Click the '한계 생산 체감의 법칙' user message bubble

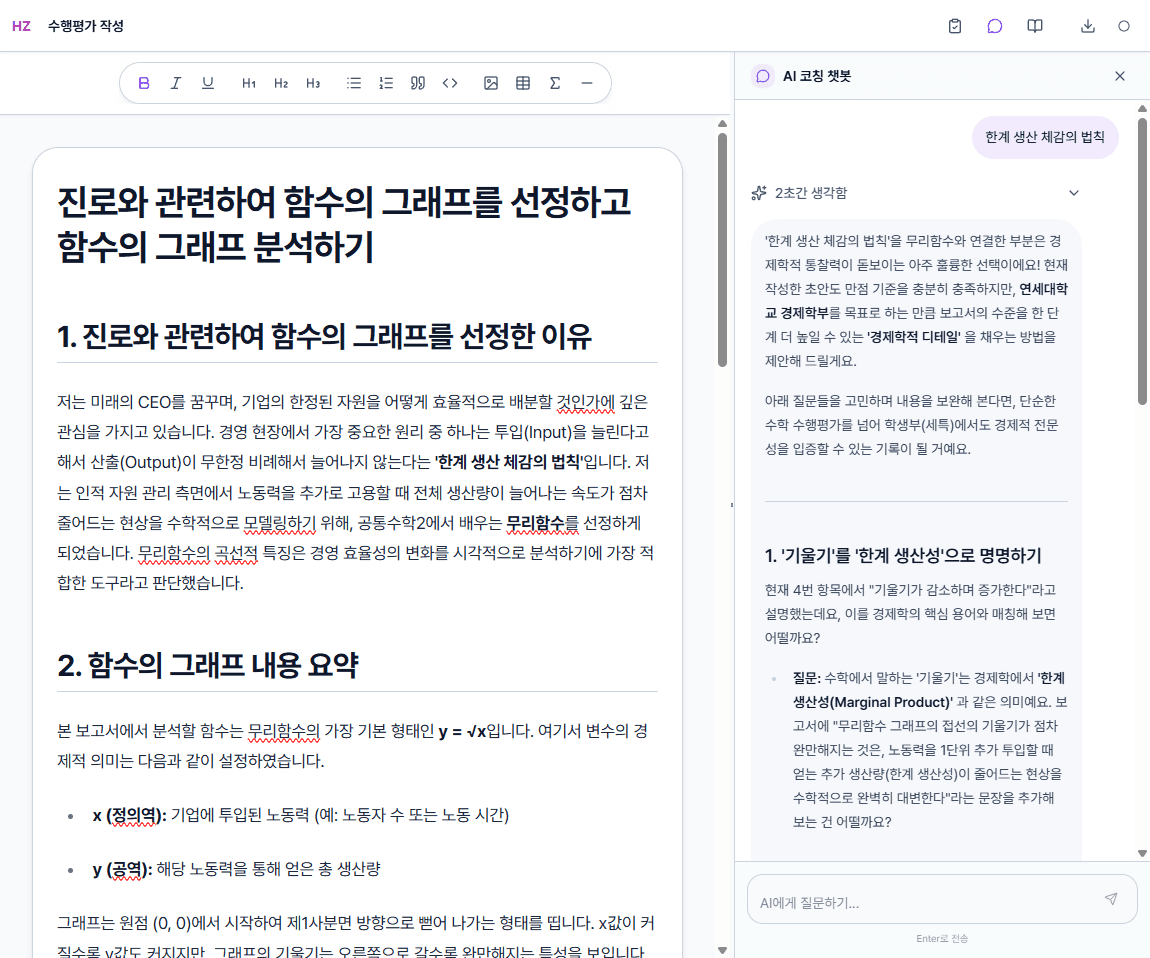coord(1045,137)
